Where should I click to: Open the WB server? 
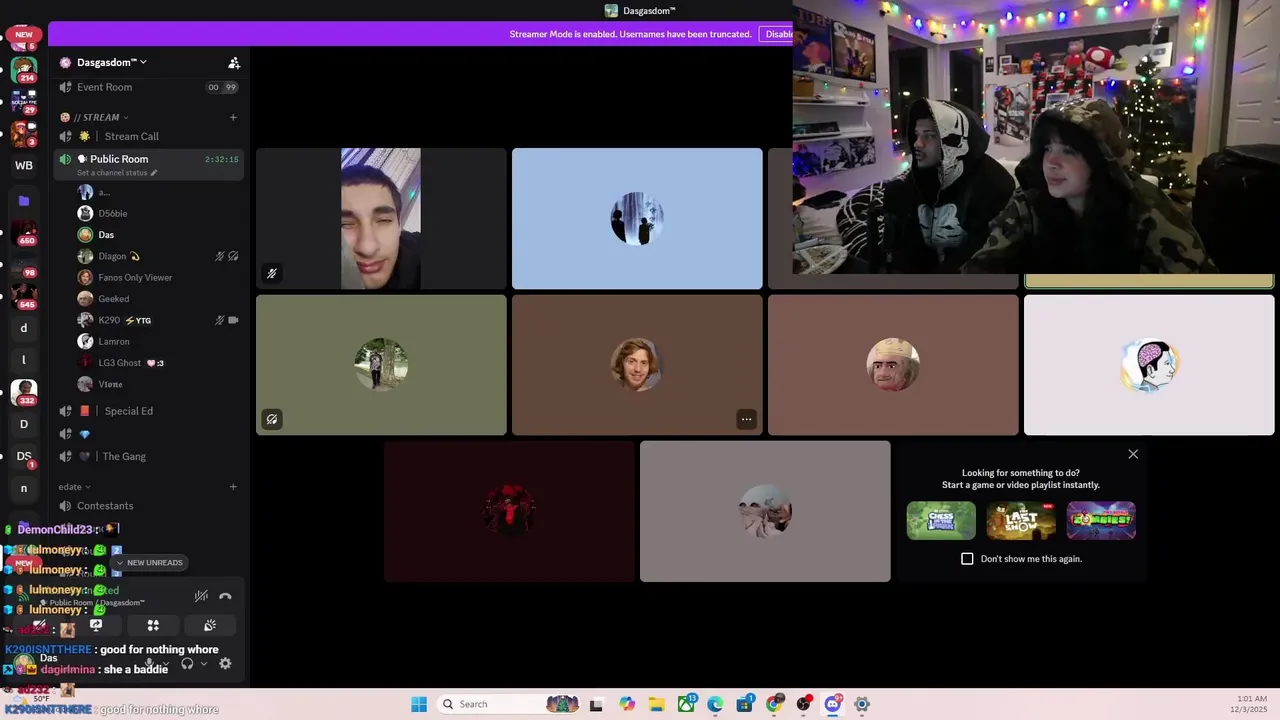pyautogui.click(x=24, y=166)
